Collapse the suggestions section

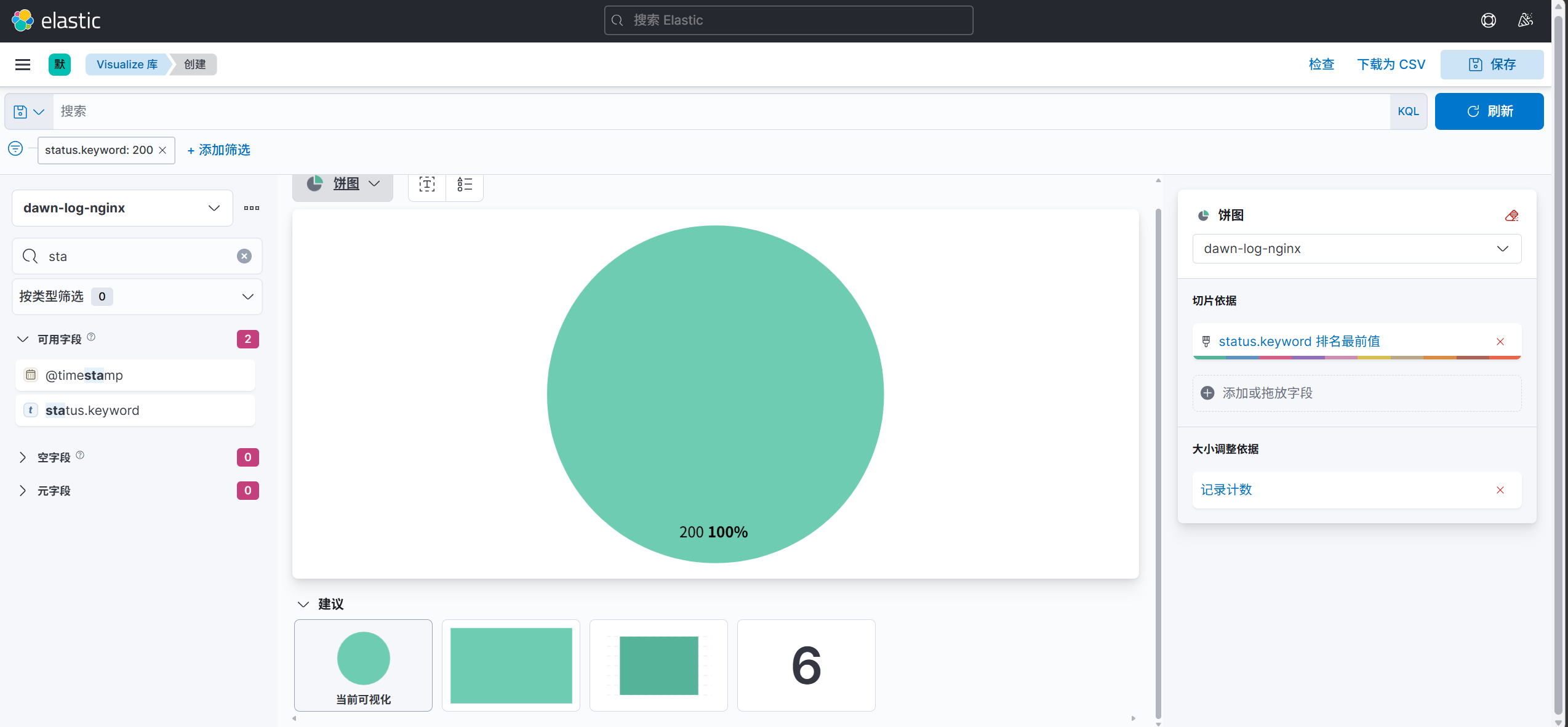303,604
